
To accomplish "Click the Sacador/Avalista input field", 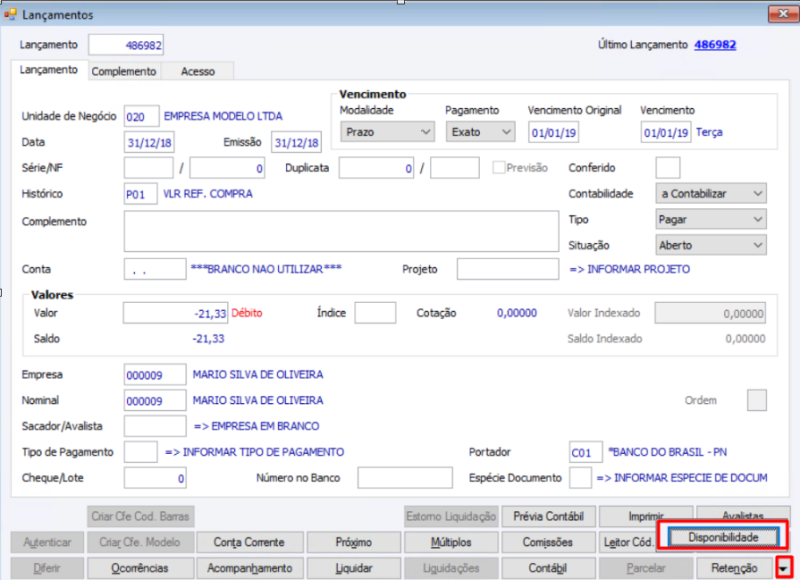I will pos(155,426).
